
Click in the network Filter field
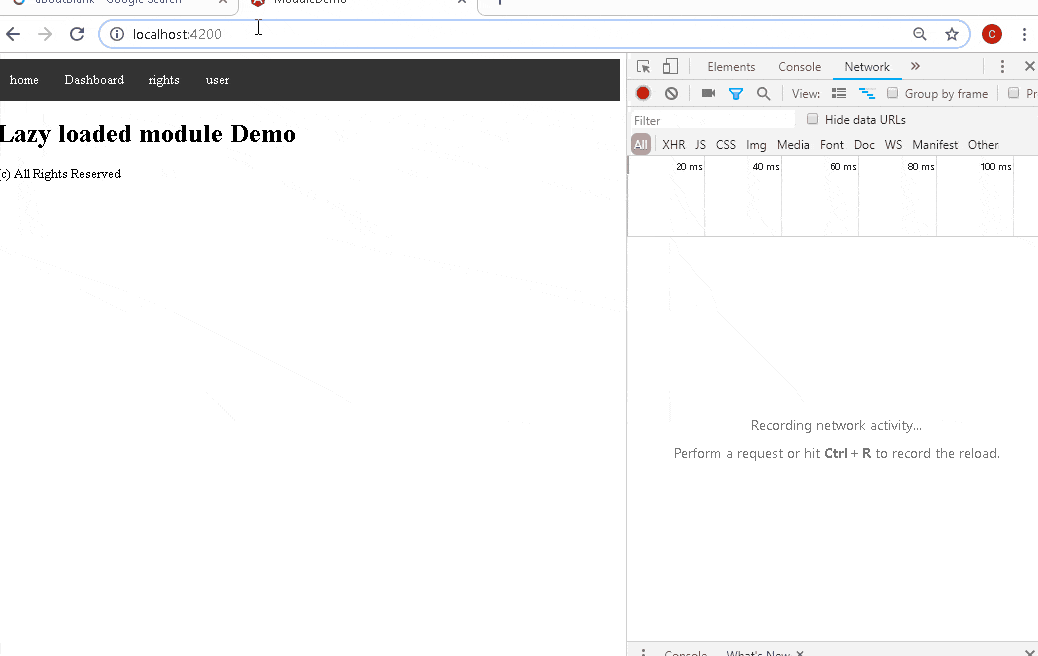tap(712, 120)
